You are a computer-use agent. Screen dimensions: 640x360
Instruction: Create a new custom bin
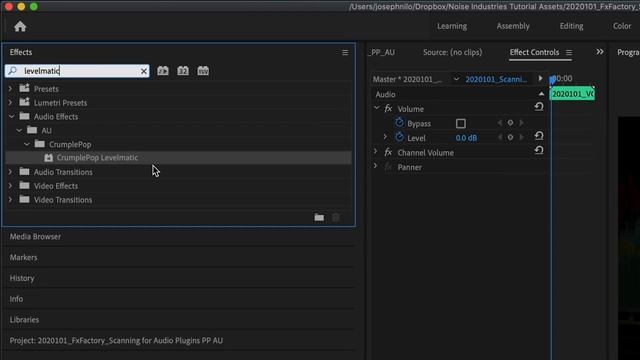(319, 218)
